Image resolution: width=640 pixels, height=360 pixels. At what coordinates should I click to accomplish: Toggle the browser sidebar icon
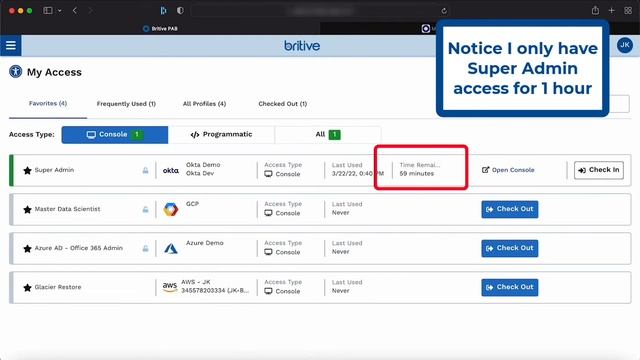[x=48, y=11]
